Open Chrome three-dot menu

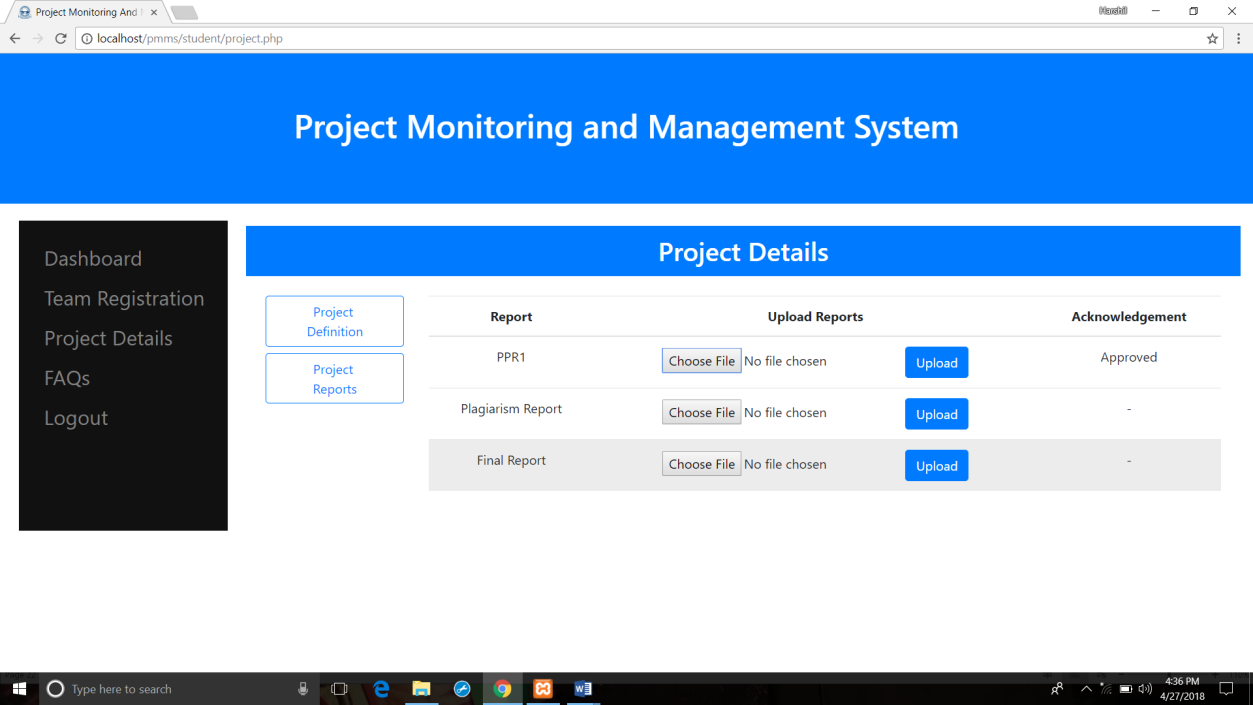1238,38
